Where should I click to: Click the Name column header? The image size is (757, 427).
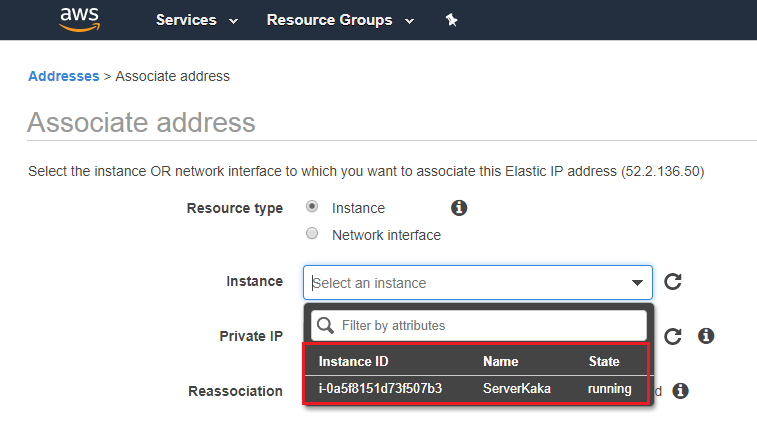(500, 361)
